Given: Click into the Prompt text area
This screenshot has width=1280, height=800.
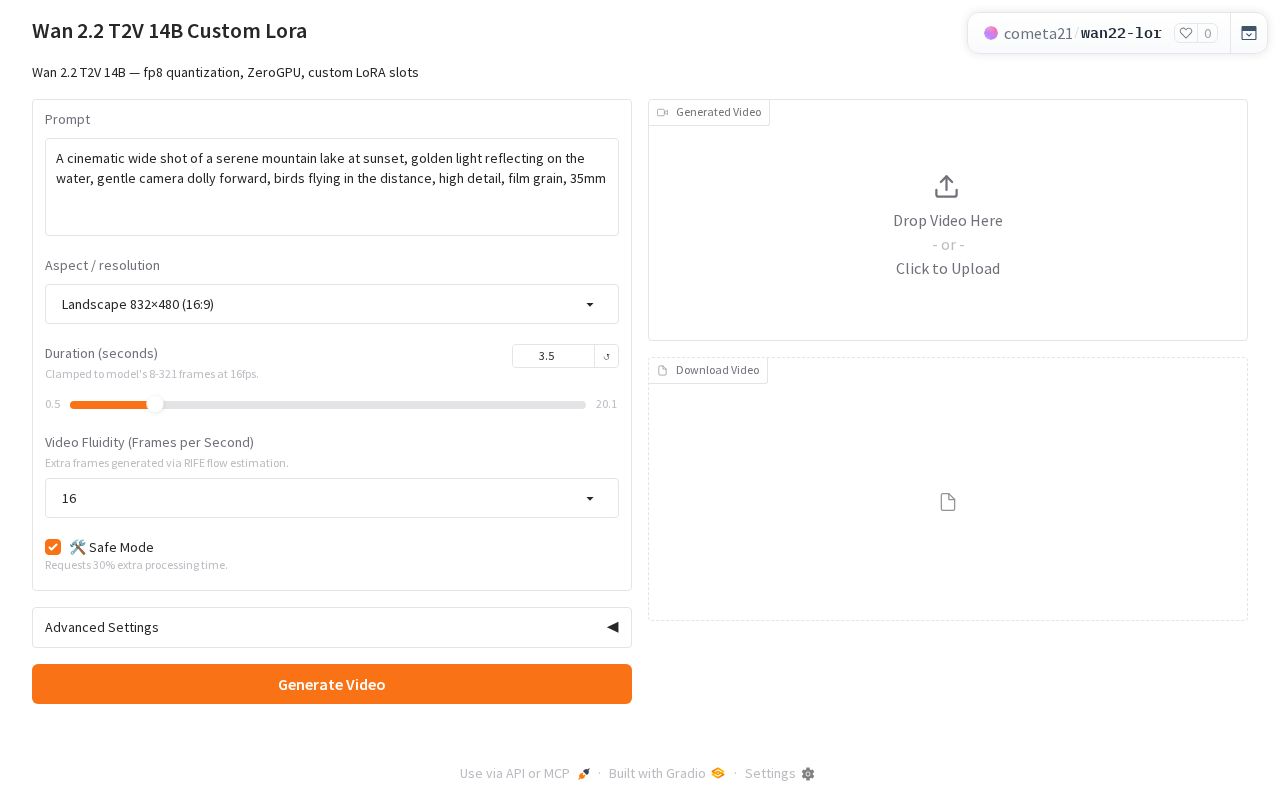Looking at the screenshot, I should click(x=332, y=187).
